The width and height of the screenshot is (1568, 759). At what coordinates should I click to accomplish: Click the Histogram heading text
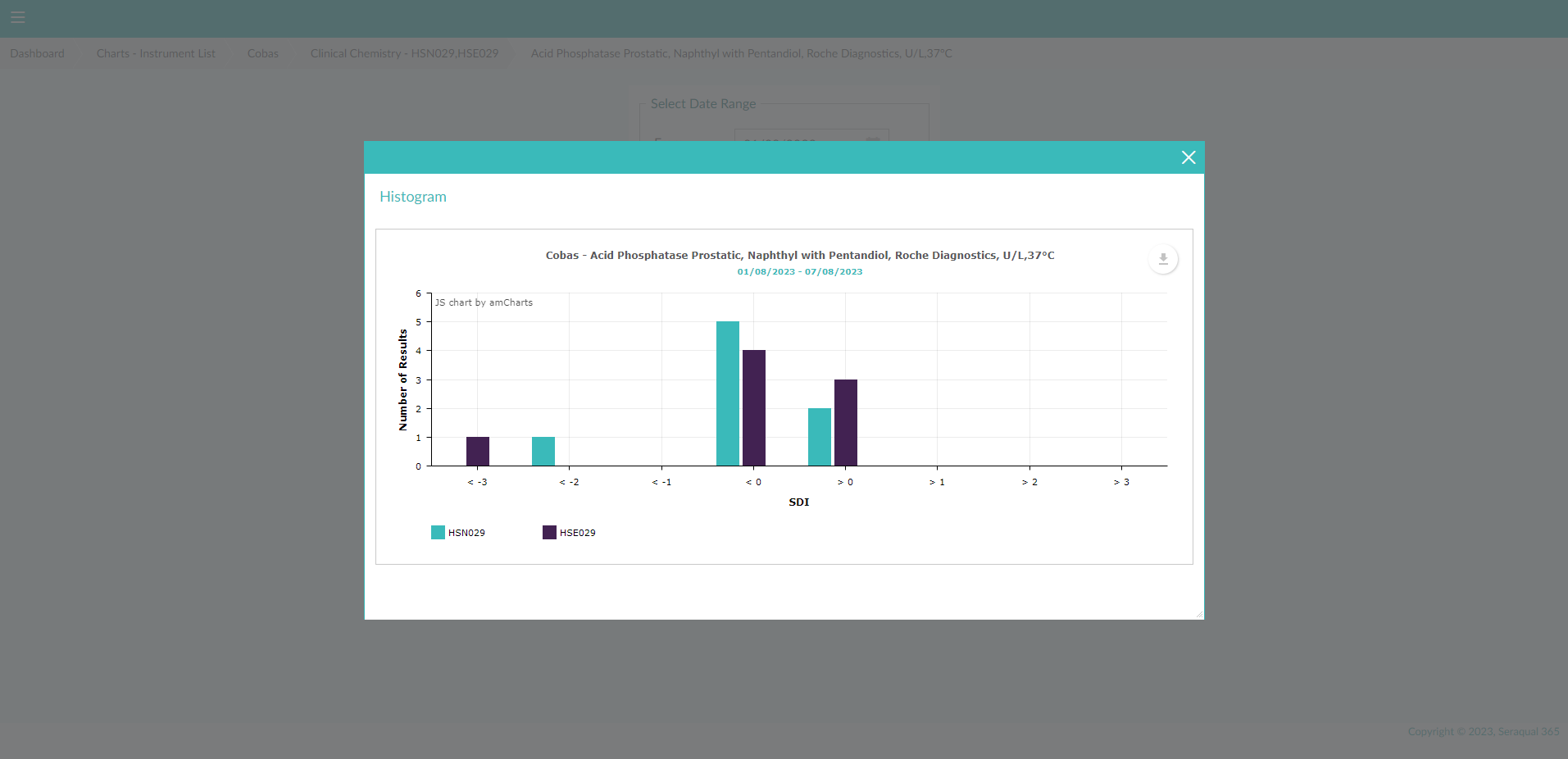pyautogui.click(x=413, y=197)
